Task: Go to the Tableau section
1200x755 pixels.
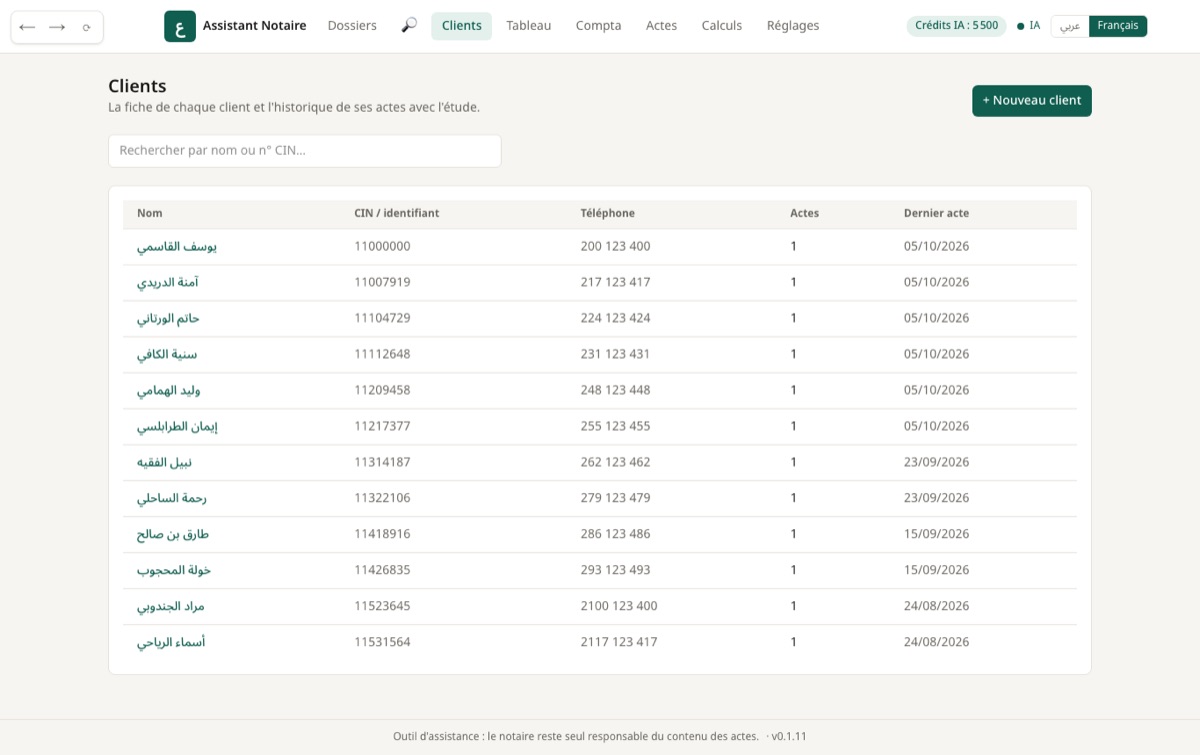Action: pyautogui.click(x=529, y=26)
